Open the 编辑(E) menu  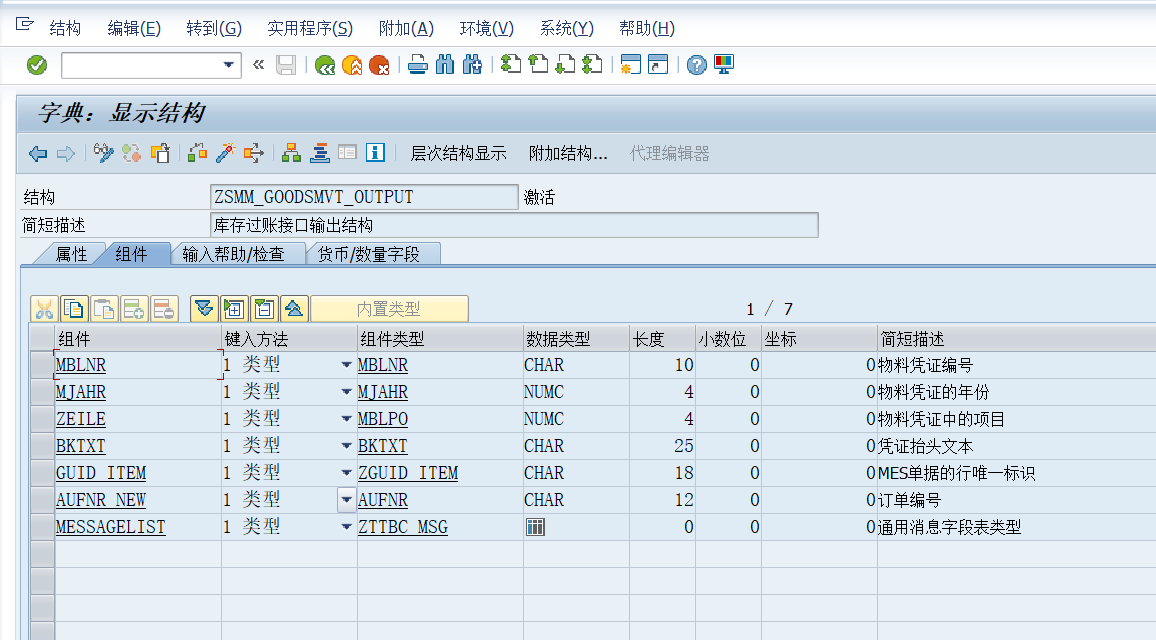[x=133, y=28]
